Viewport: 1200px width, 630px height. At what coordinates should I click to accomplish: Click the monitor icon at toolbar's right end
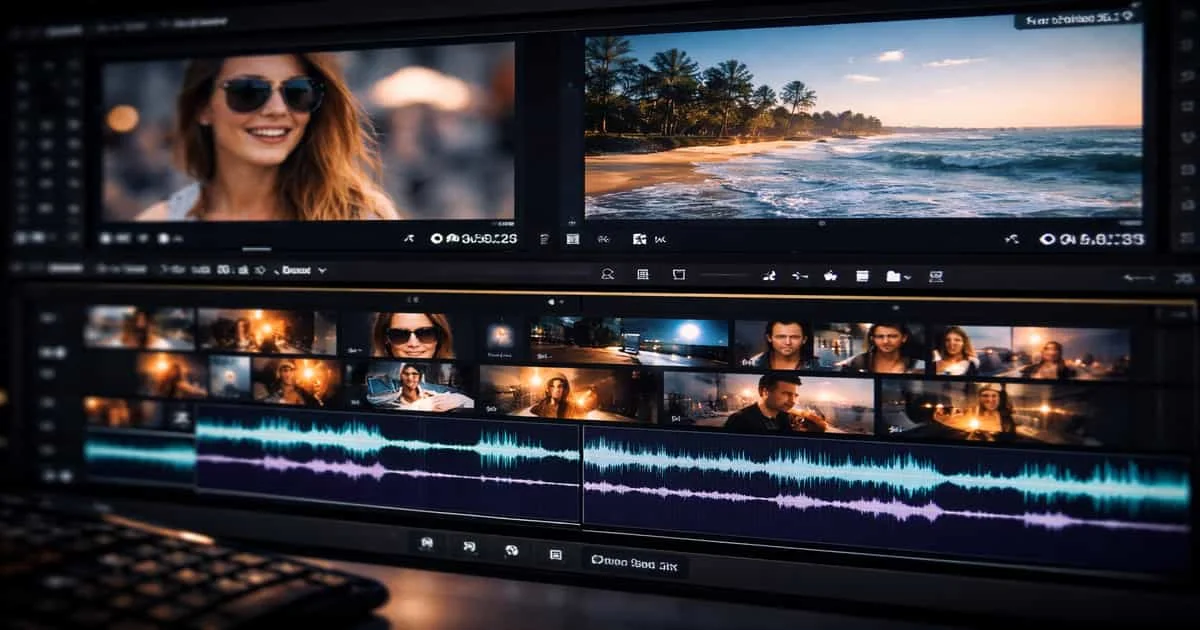[x=936, y=276]
